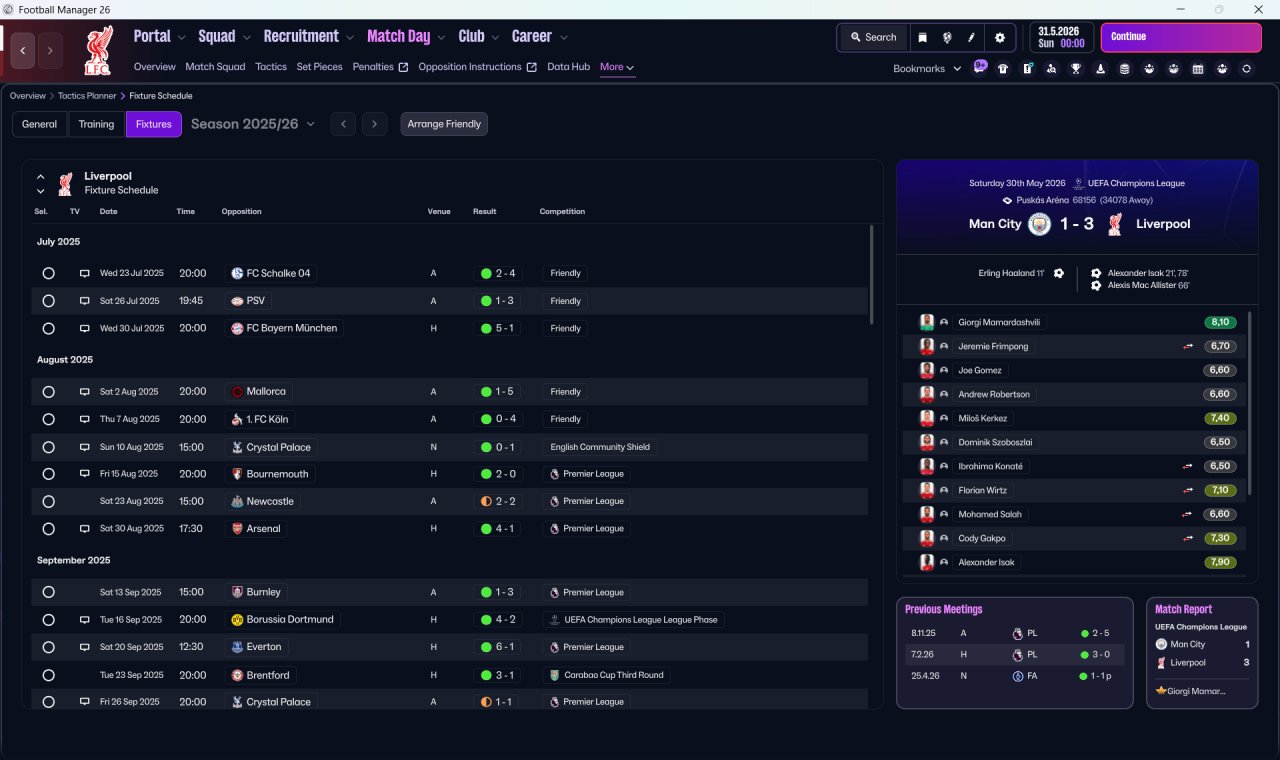Select the Bournemouth fixture radio button
This screenshot has height=760, width=1280.
tap(48, 474)
